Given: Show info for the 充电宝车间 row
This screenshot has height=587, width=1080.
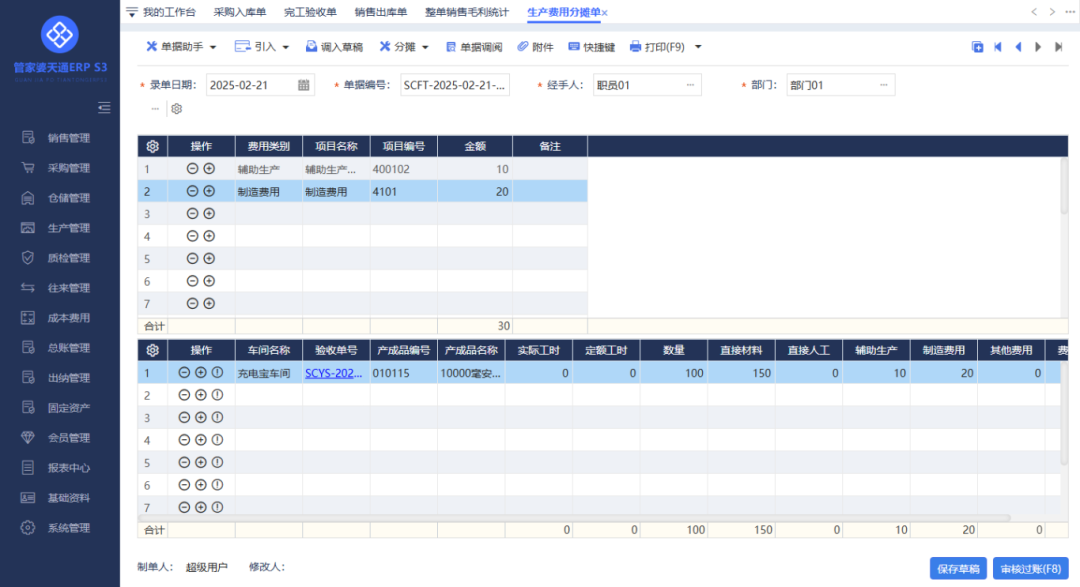Looking at the screenshot, I should (x=217, y=373).
